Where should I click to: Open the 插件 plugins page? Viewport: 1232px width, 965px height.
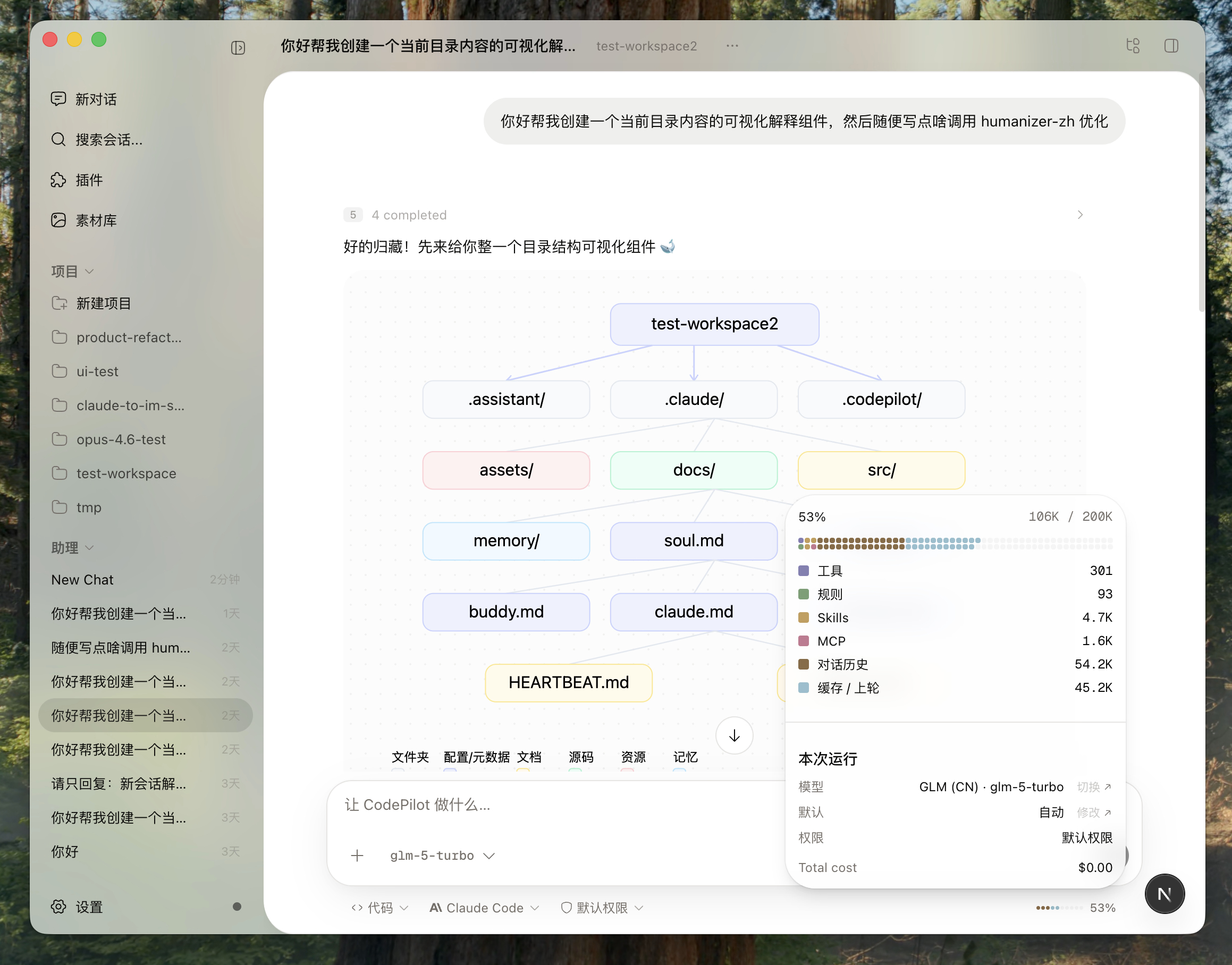click(77, 180)
